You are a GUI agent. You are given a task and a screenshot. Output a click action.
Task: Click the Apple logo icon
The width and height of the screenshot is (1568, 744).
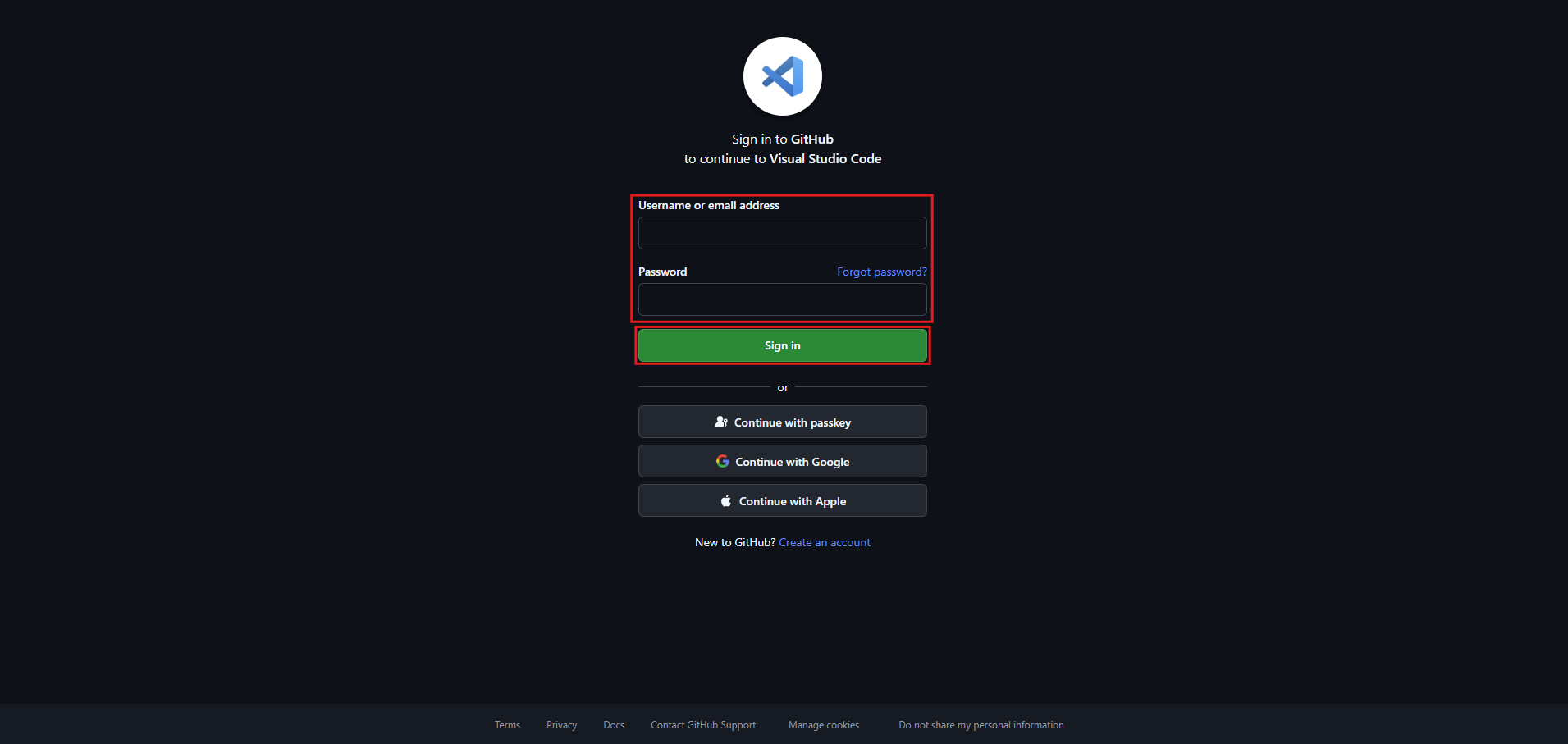[725, 500]
